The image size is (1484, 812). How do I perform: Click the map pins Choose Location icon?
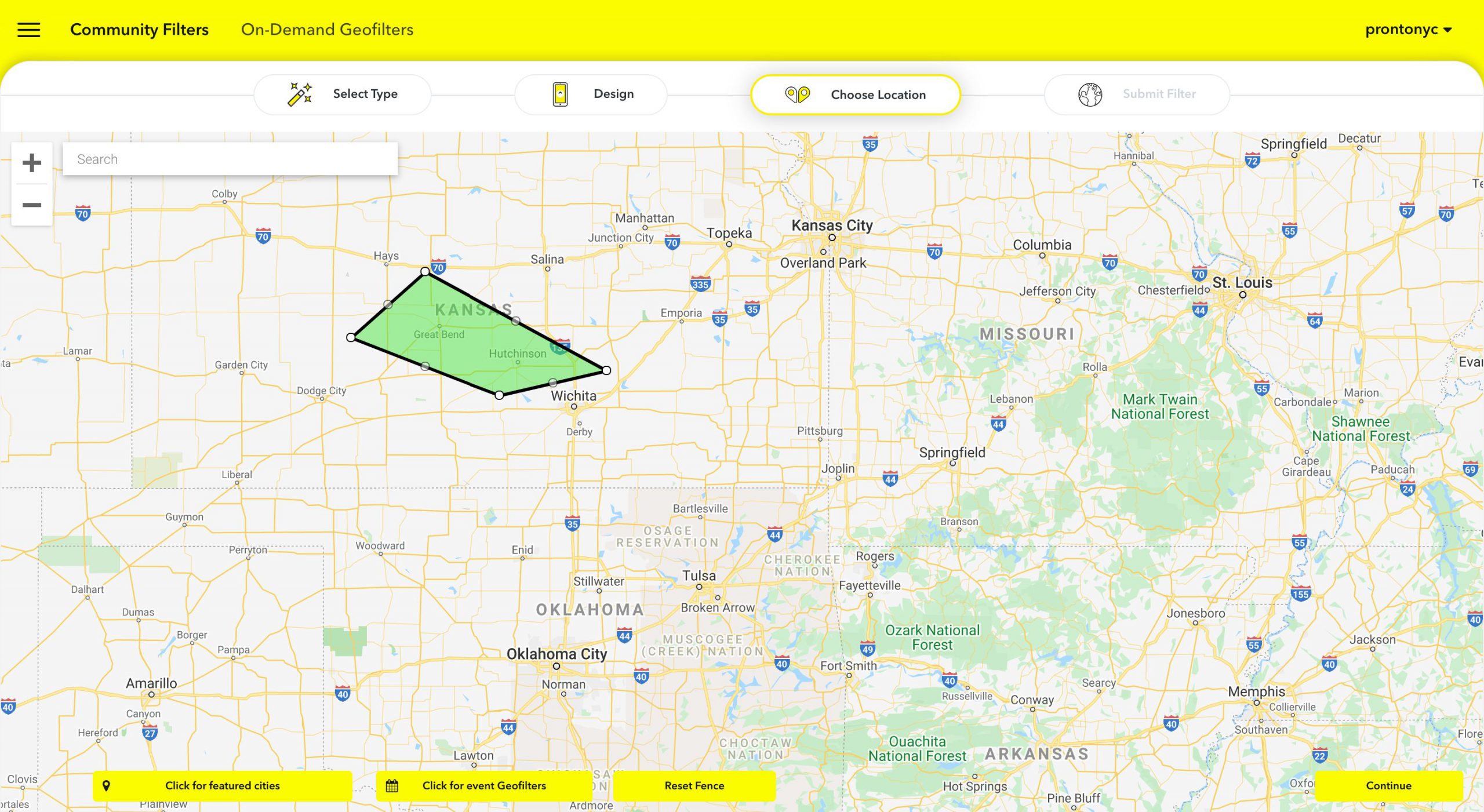797,94
